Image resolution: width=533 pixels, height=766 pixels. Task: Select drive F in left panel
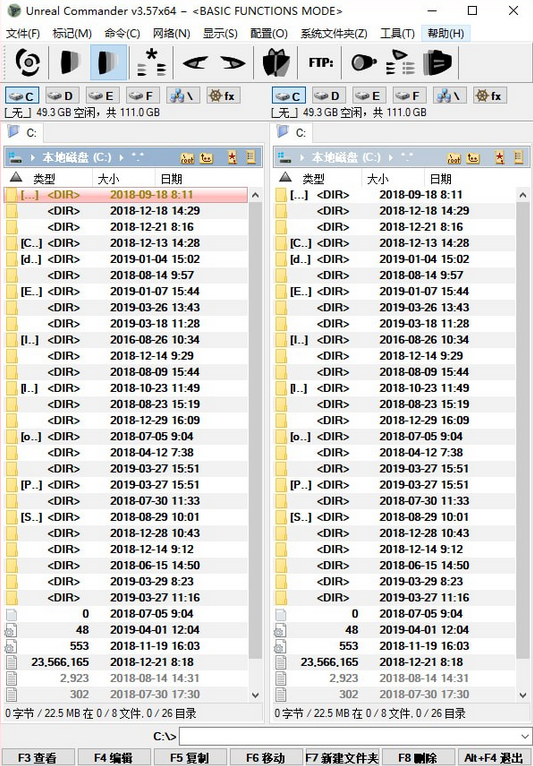point(143,96)
